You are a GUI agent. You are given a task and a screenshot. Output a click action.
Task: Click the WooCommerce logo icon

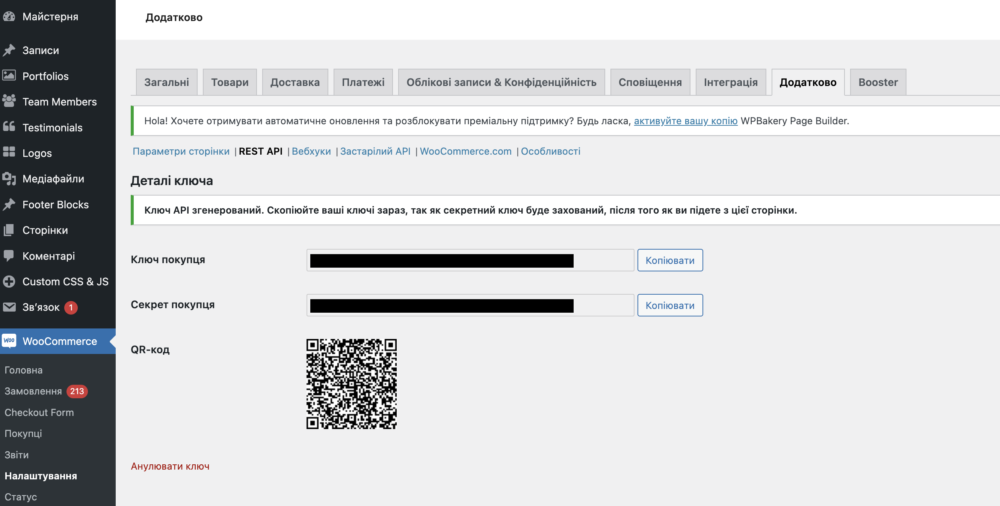pos(9,341)
